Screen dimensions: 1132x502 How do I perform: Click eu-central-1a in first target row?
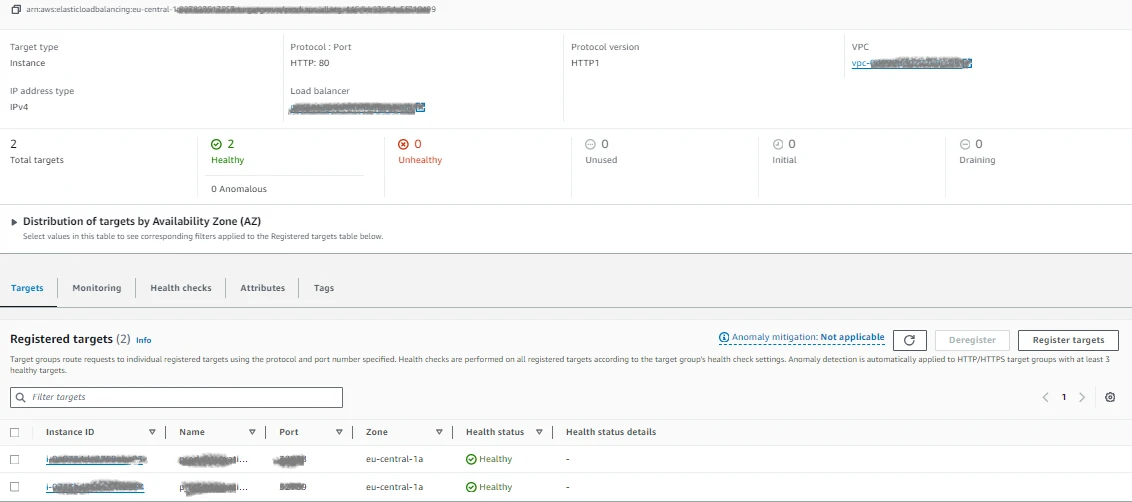394,459
